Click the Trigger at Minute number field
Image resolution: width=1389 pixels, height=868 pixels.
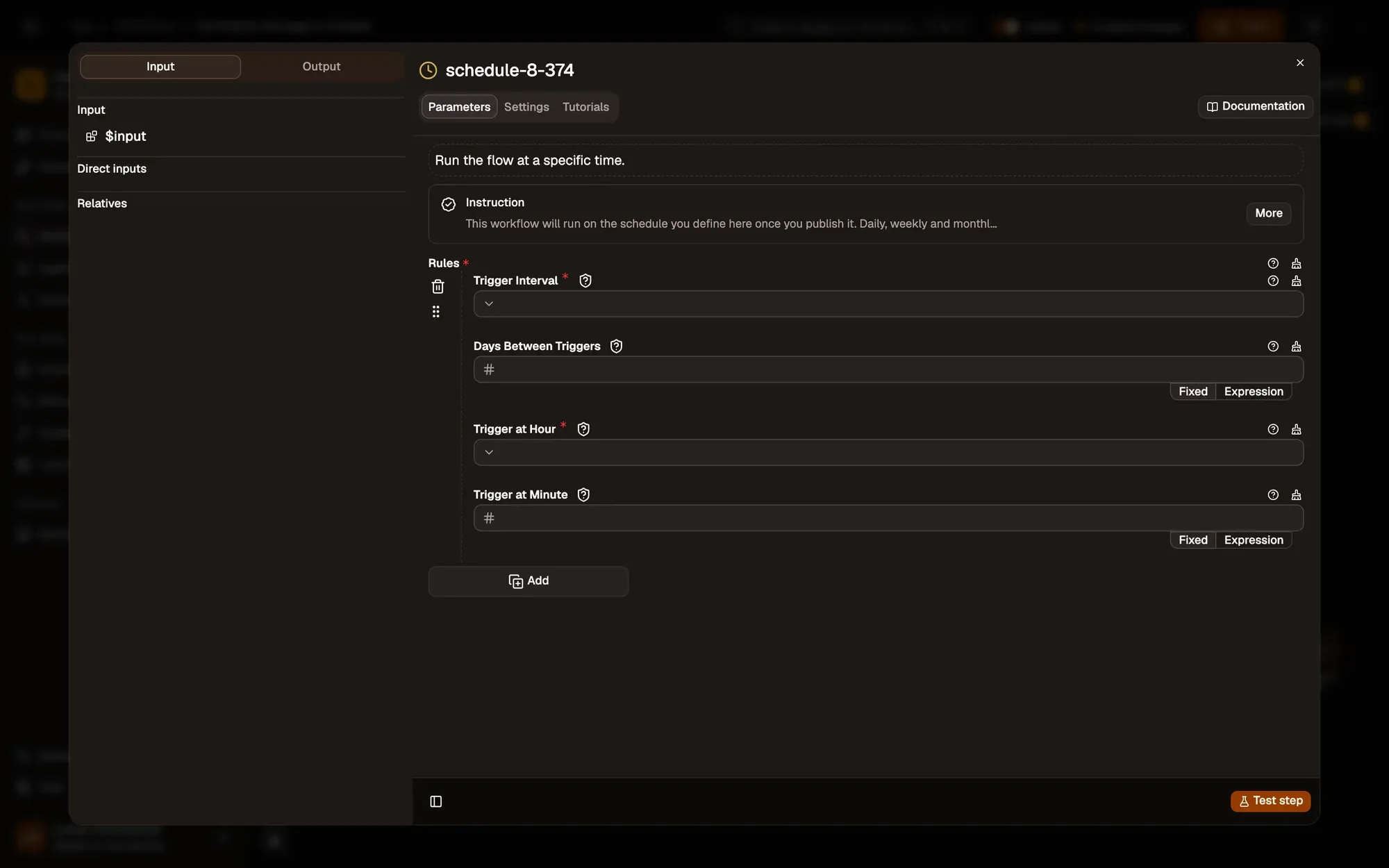coord(888,519)
